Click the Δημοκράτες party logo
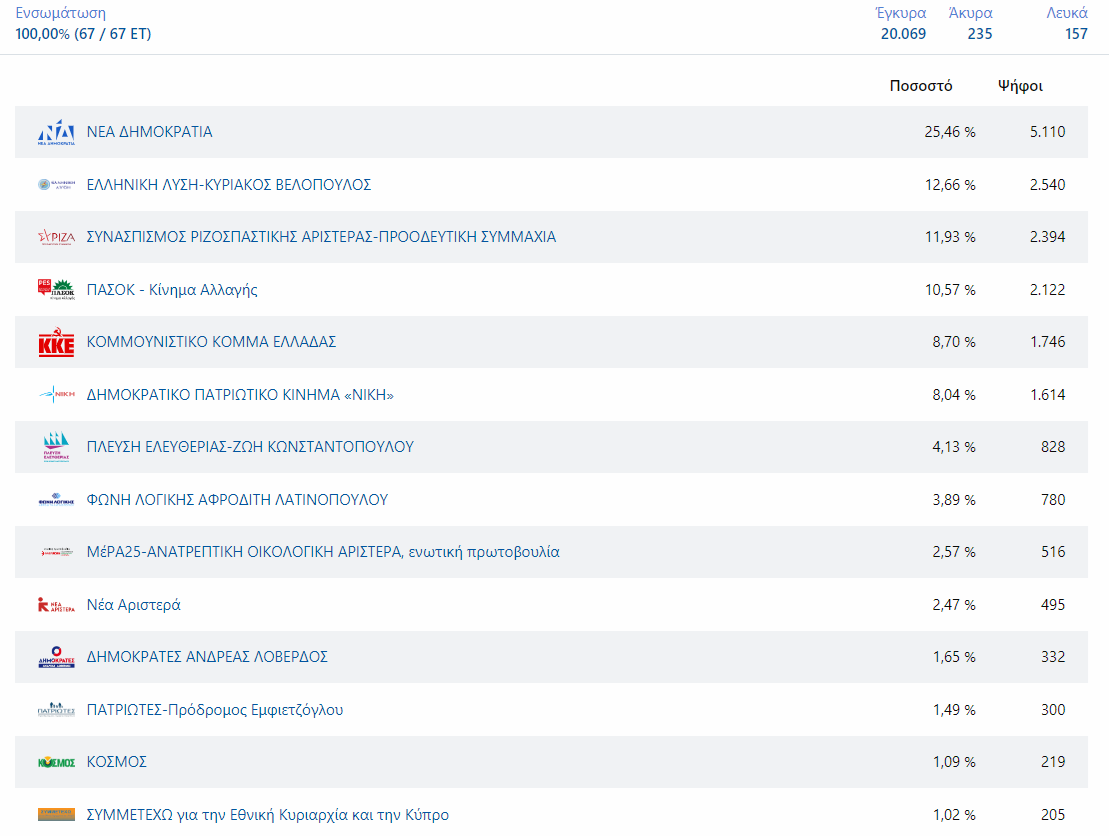The image size is (1109, 836). (56, 657)
